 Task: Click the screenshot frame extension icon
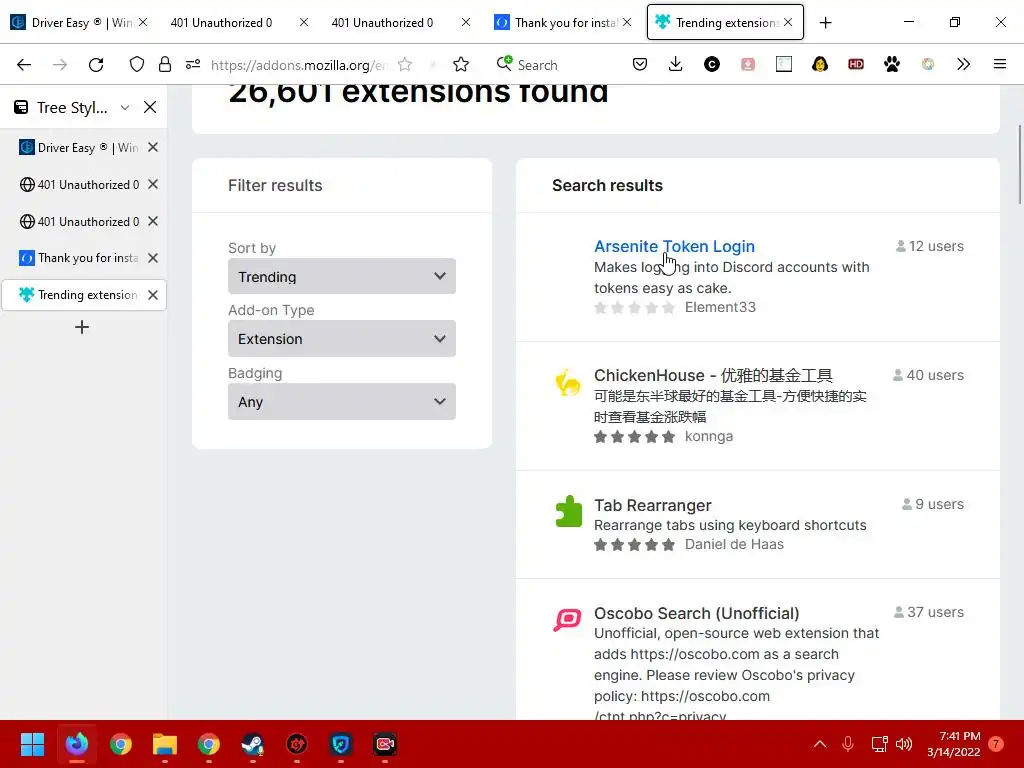tap(784, 64)
